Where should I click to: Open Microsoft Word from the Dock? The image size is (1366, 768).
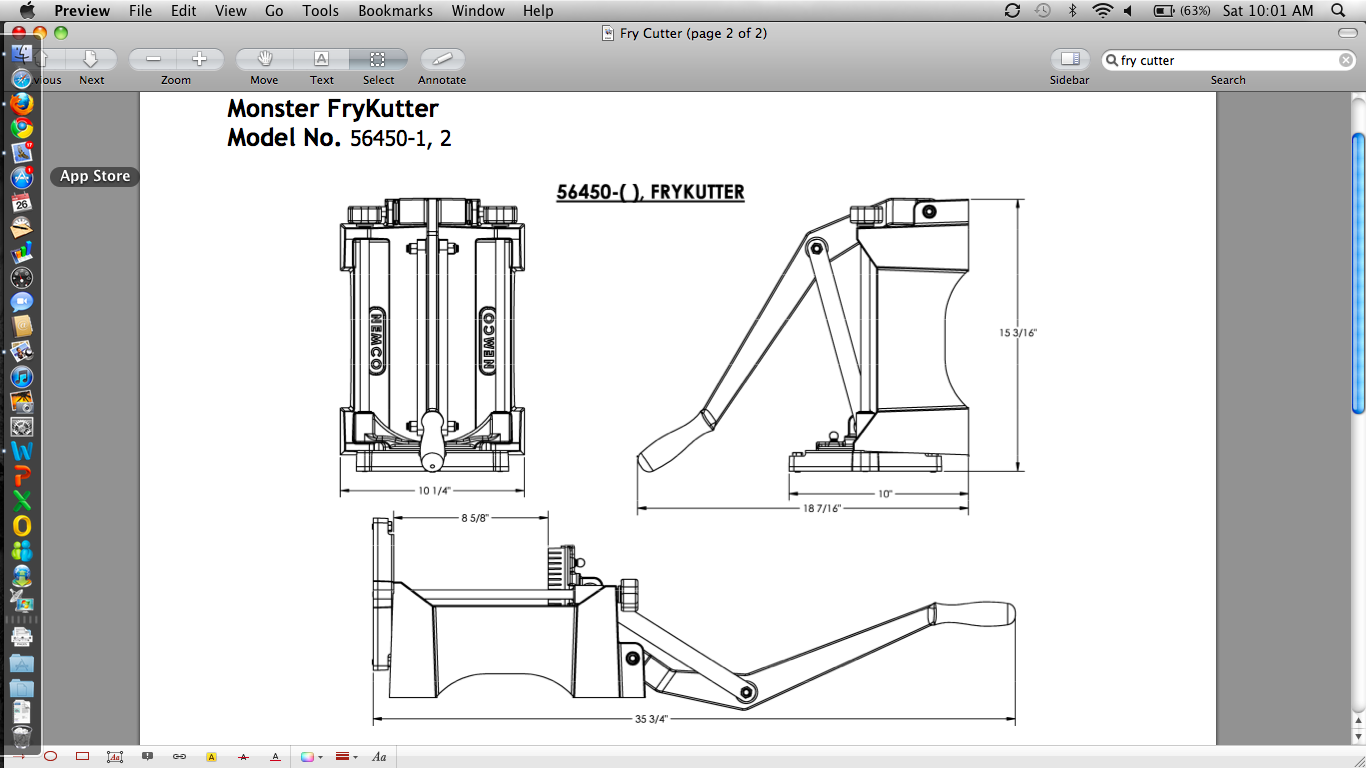22,452
